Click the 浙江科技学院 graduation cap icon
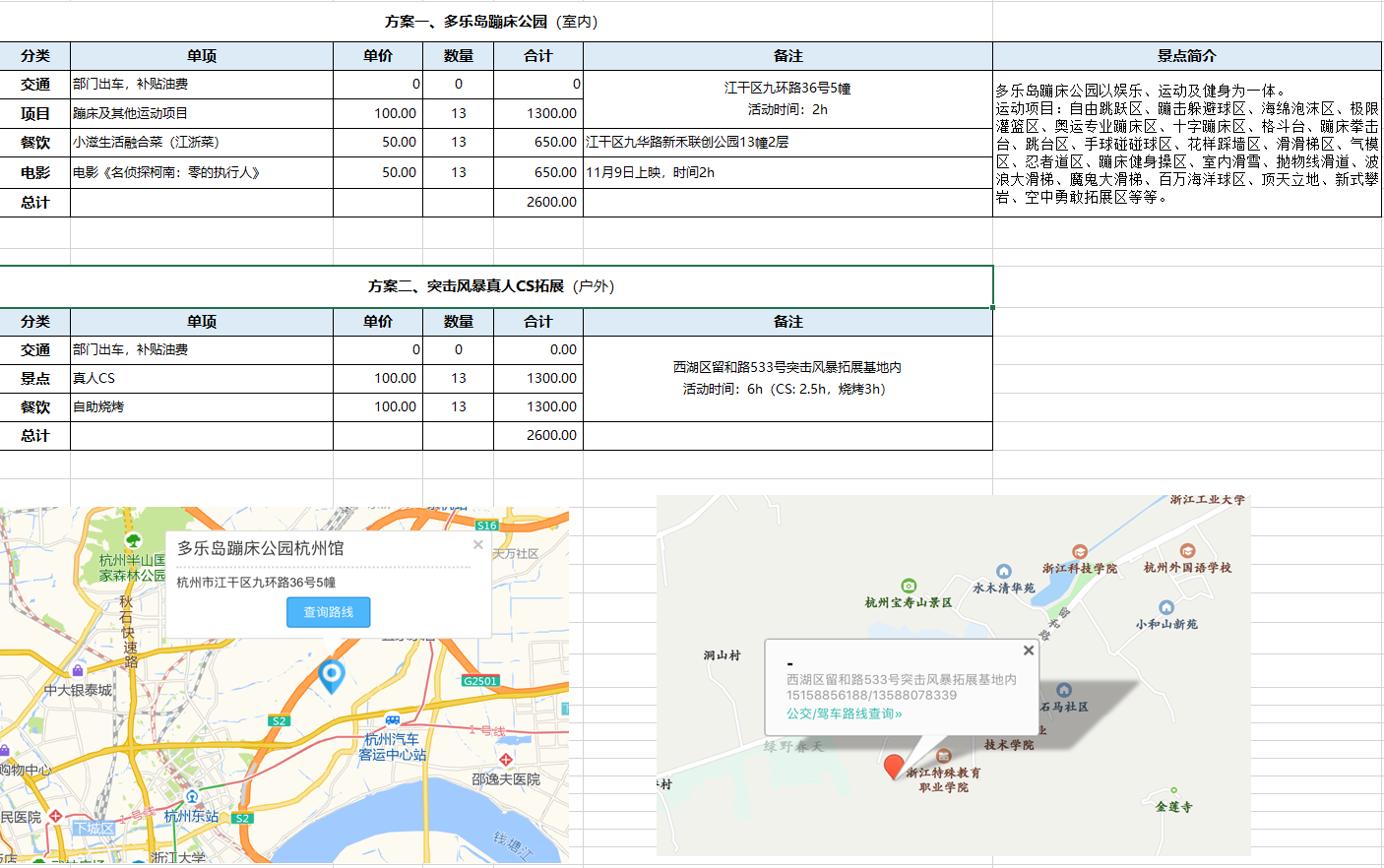Image resolution: width=1384 pixels, height=868 pixels. pyautogui.click(x=1080, y=552)
